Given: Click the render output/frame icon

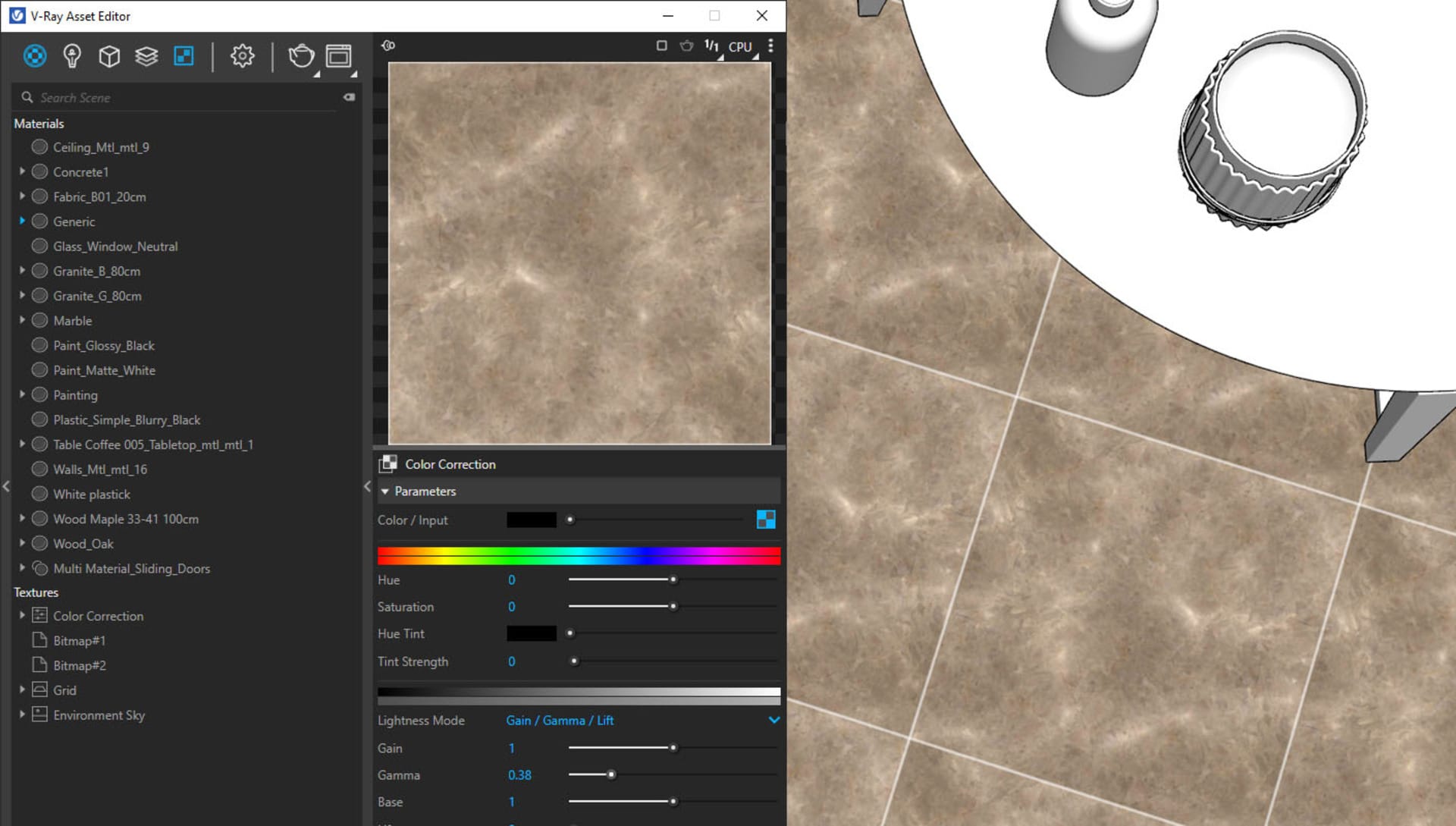Looking at the screenshot, I should point(339,55).
